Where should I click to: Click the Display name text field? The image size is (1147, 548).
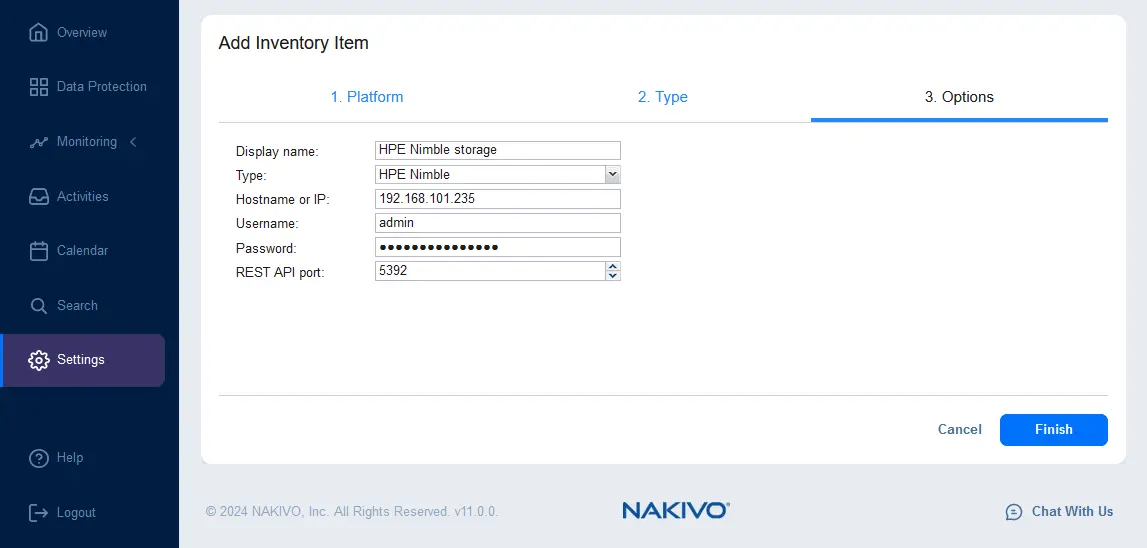coord(497,150)
